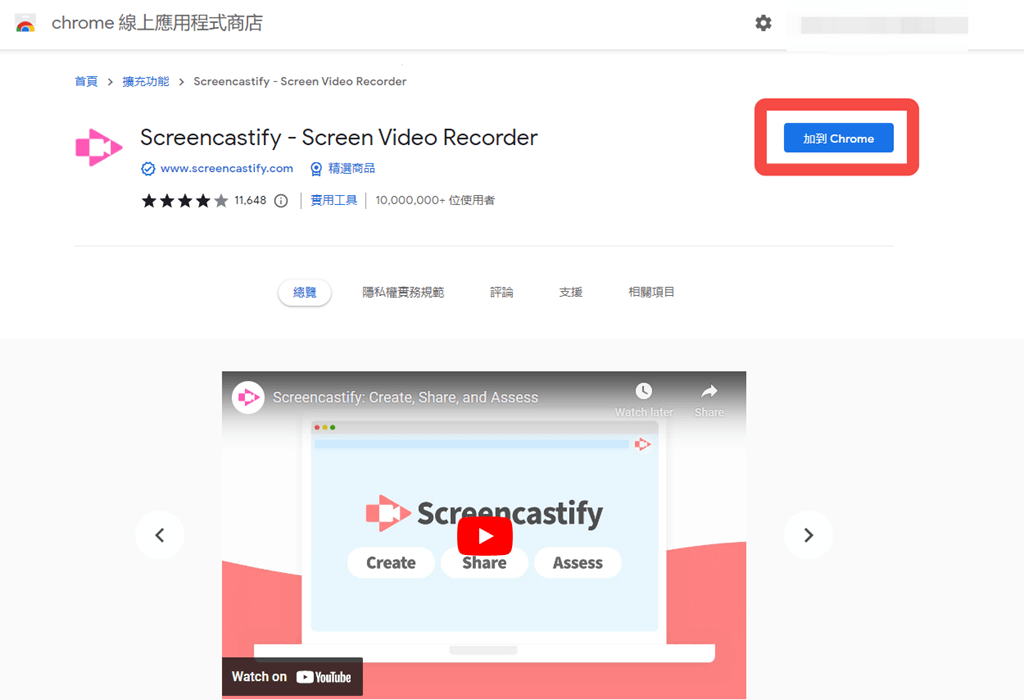Click the 加到 Chrome button
1024x700 pixels.
839,138
